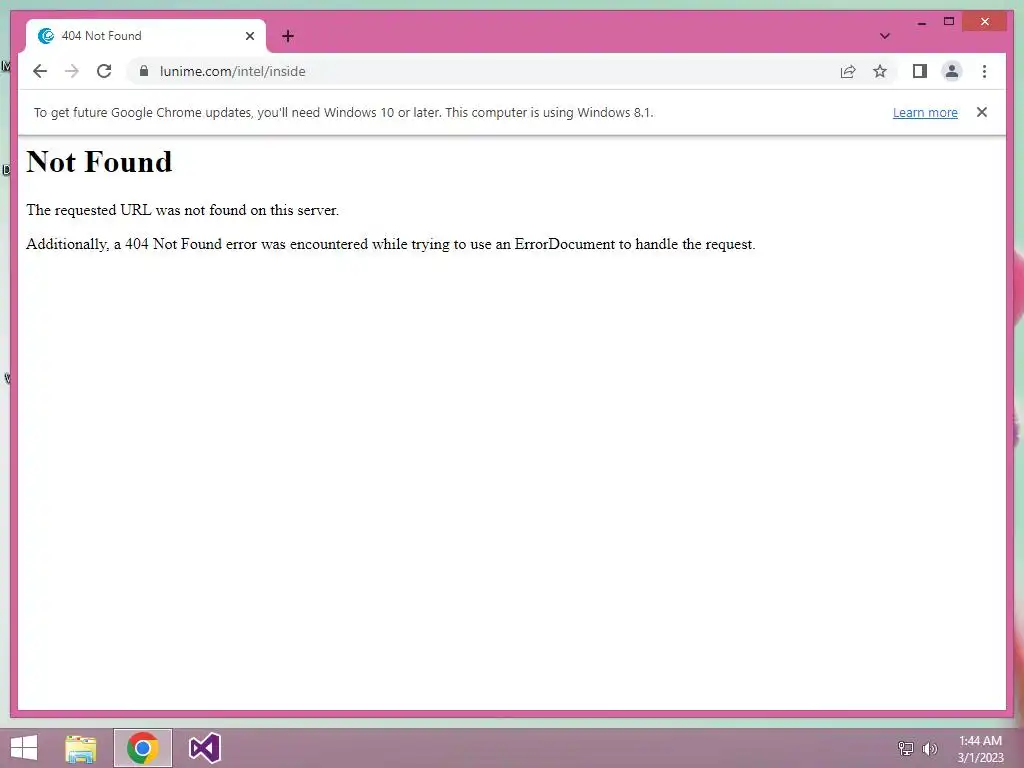Image resolution: width=1024 pixels, height=768 pixels.
Task: Open Chrome three-dot menu
Action: (984, 71)
